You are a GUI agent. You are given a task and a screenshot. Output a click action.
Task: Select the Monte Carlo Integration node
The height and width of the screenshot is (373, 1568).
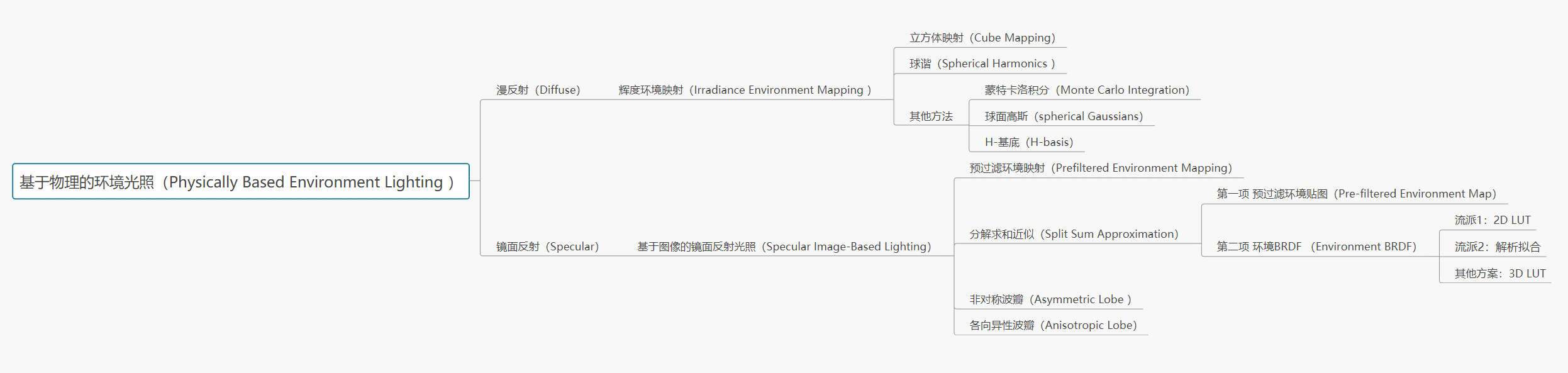1086,90
